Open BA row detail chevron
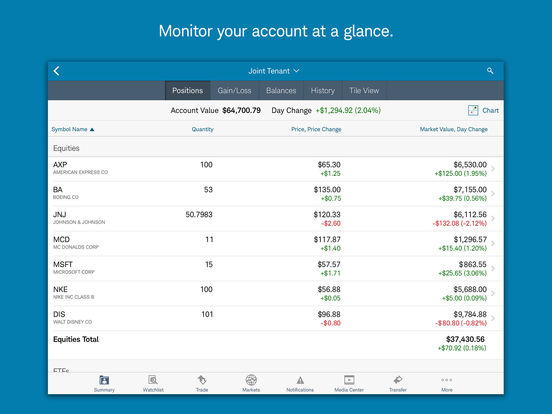 [493, 194]
